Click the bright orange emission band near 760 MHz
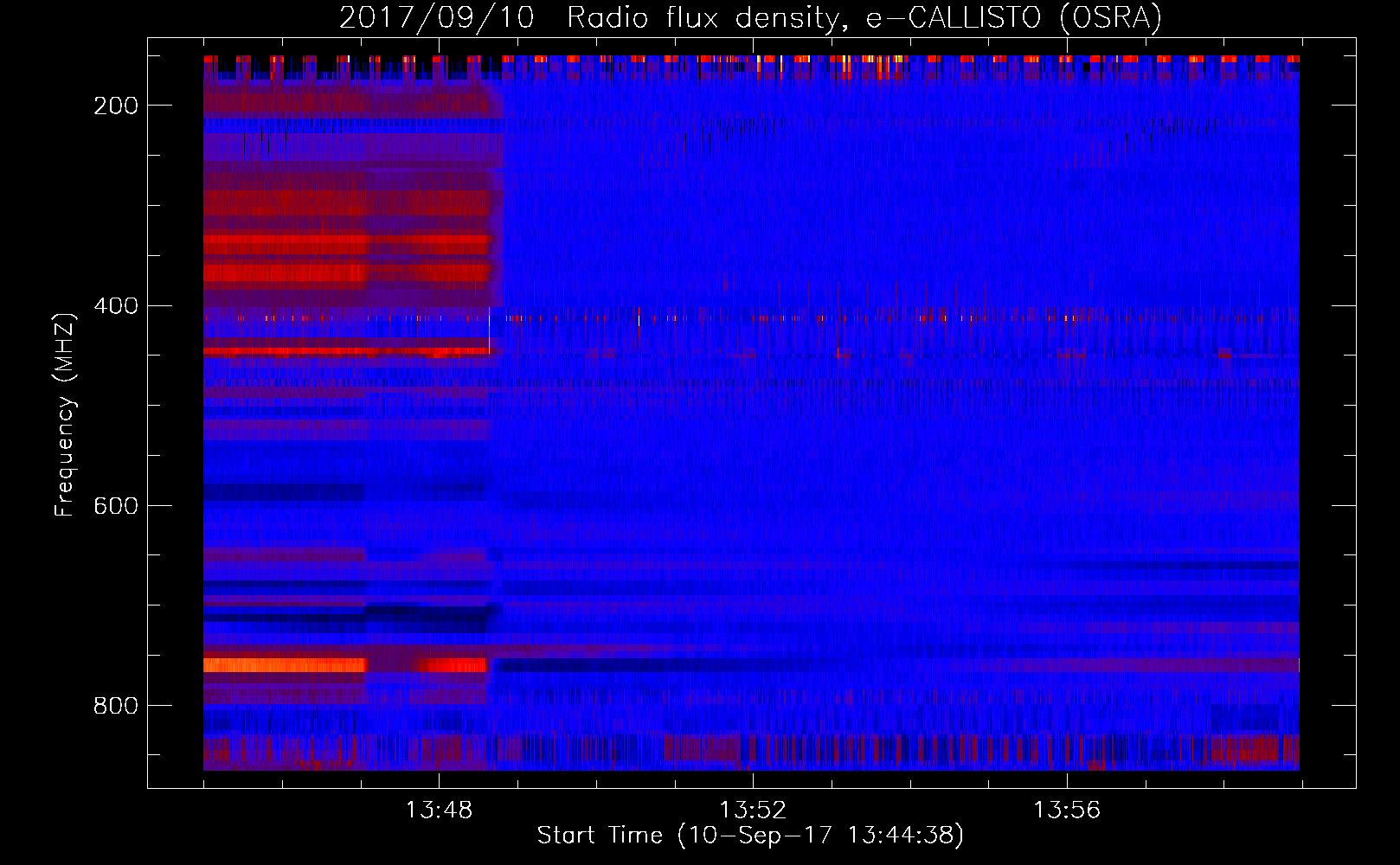The image size is (1400, 865). click(x=284, y=665)
